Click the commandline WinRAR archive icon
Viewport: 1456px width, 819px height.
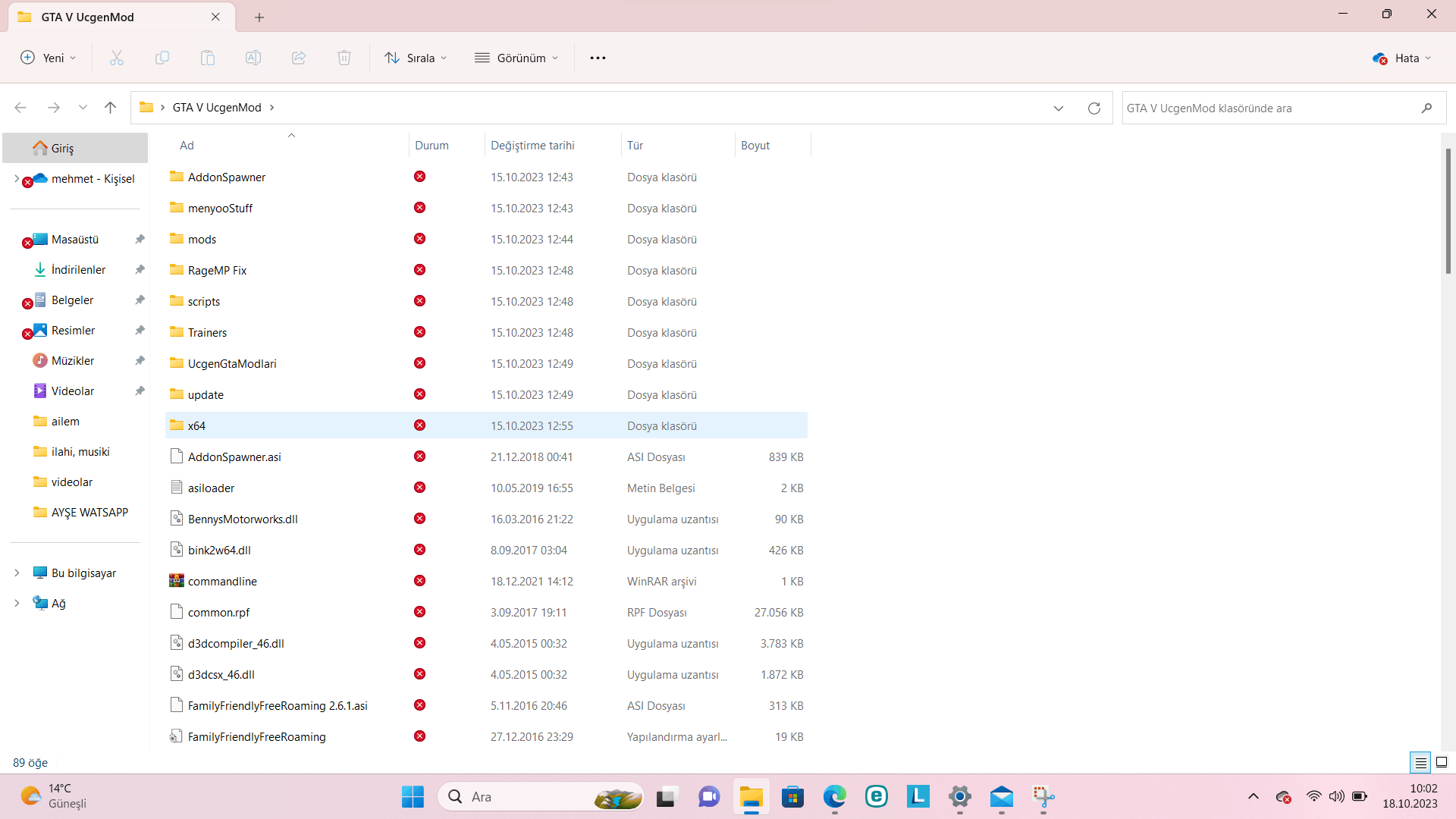[x=177, y=581]
